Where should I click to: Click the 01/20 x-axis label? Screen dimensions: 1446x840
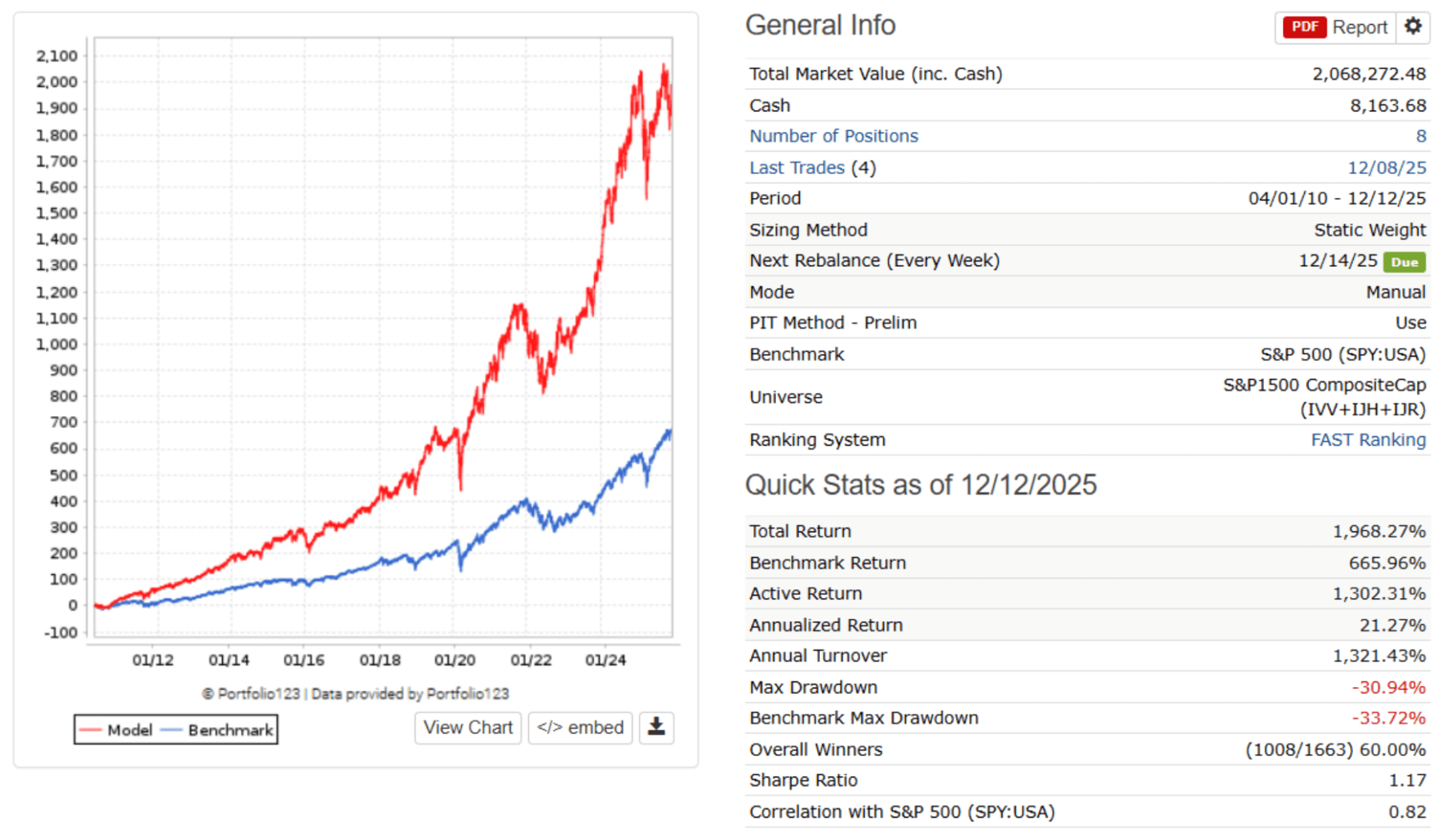454,660
